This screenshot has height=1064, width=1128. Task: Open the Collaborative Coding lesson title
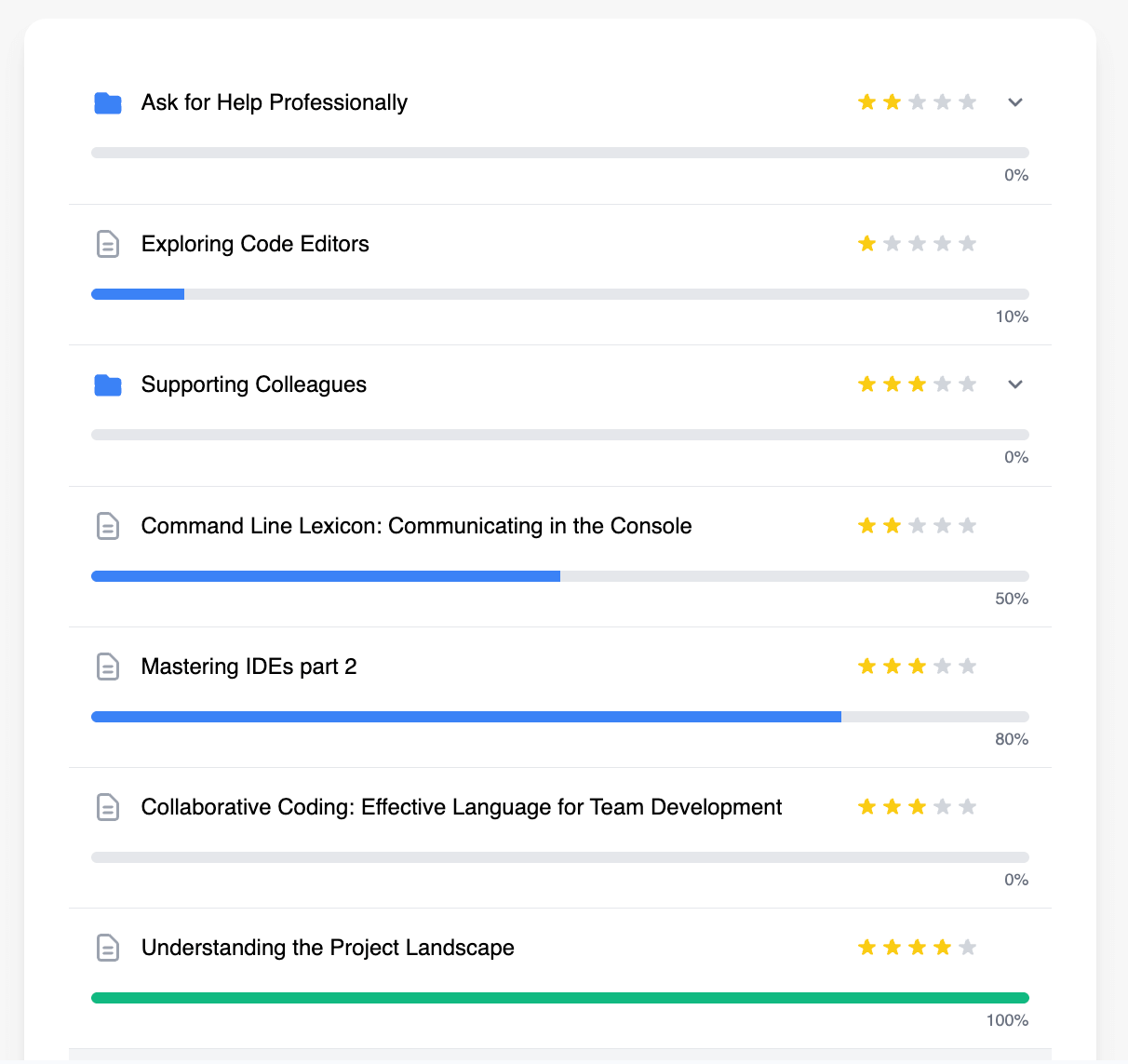tap(461, 807)
